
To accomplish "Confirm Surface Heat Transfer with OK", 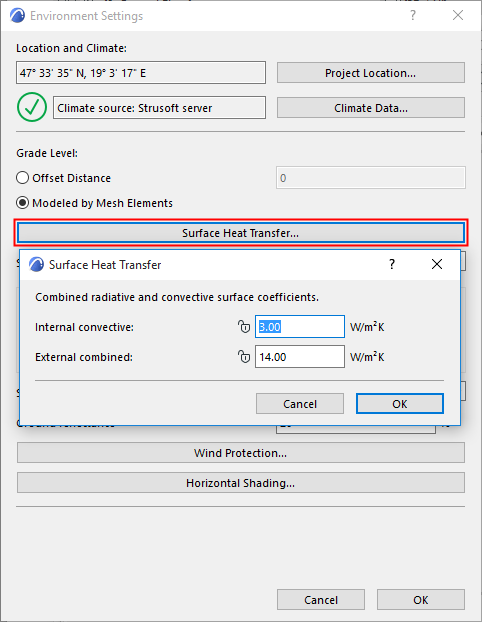I will 399,403.
